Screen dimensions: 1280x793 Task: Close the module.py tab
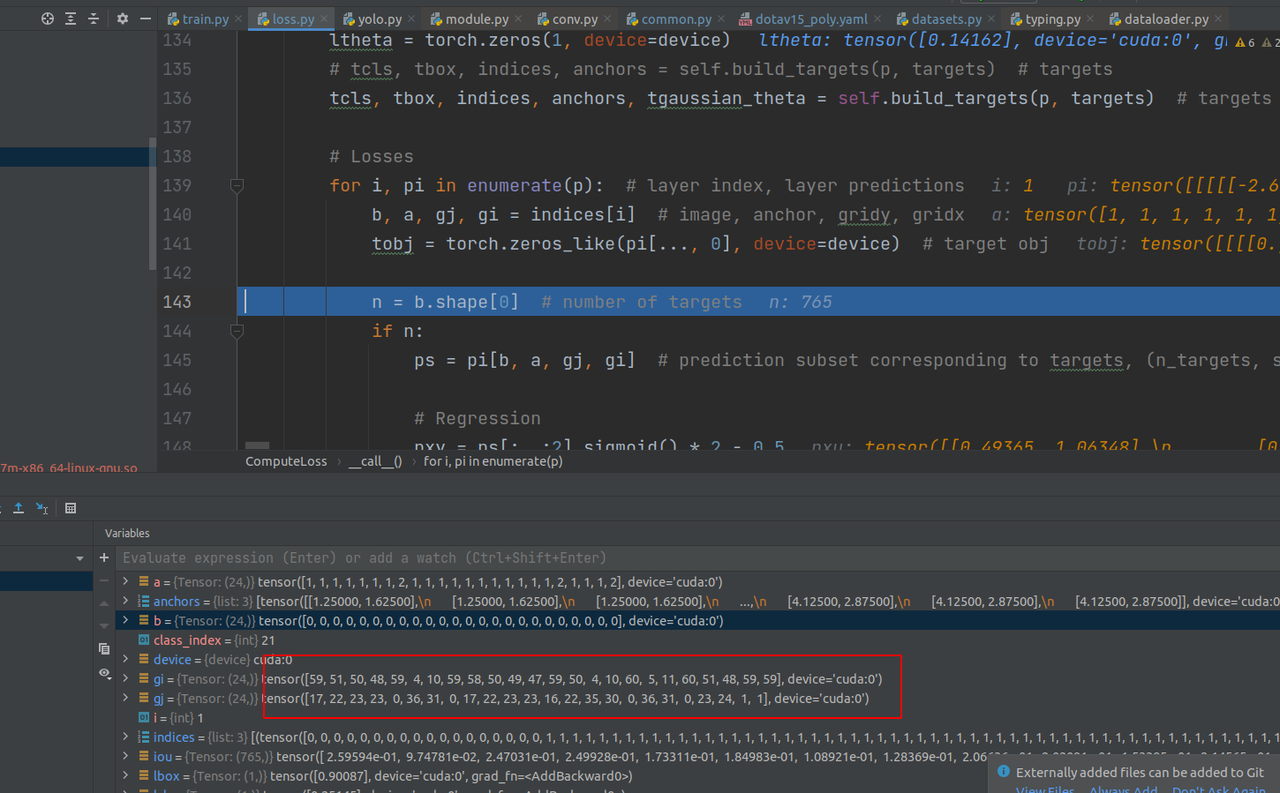[518, 19]
